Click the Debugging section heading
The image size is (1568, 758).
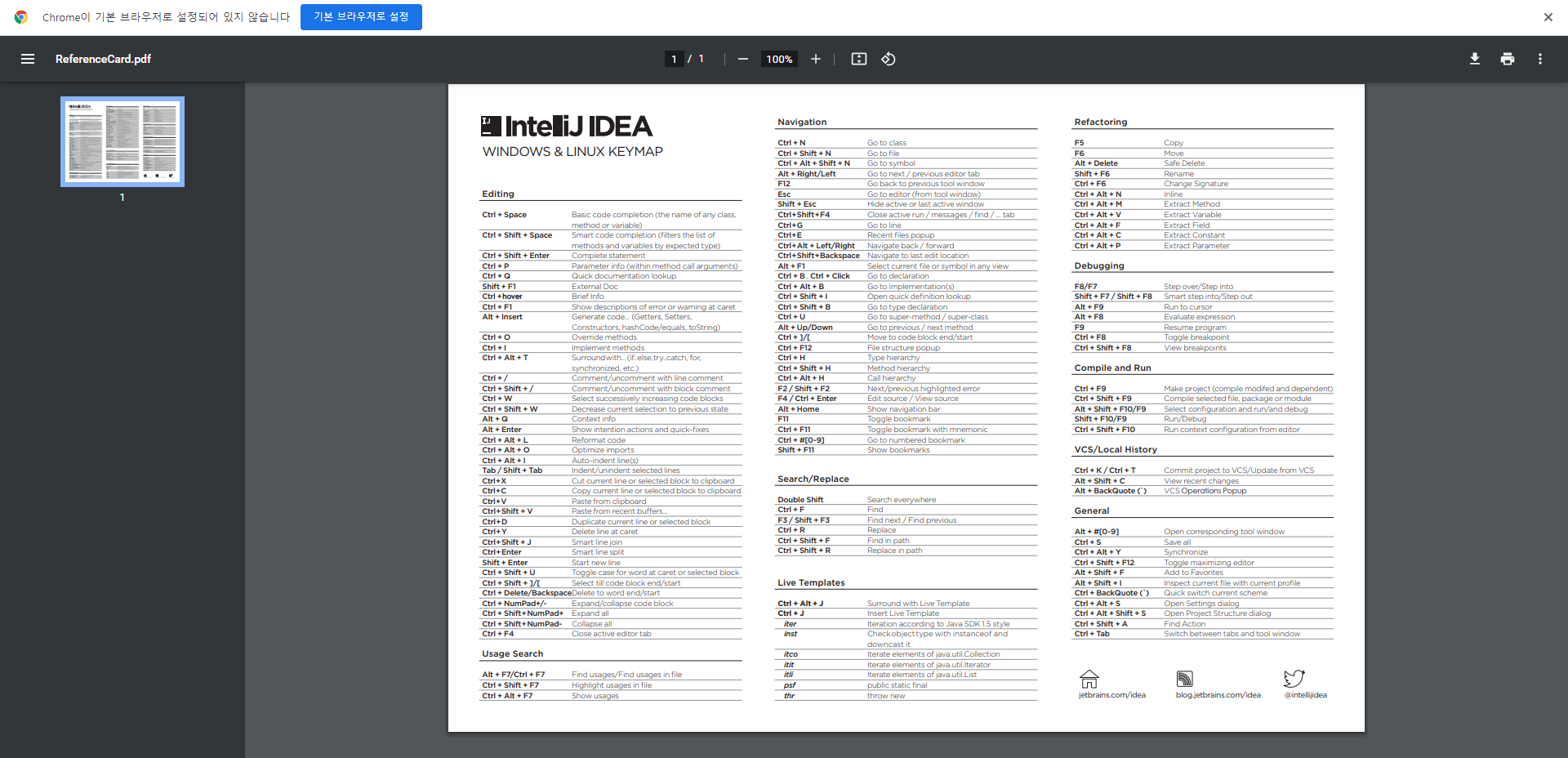[1099, 266]
